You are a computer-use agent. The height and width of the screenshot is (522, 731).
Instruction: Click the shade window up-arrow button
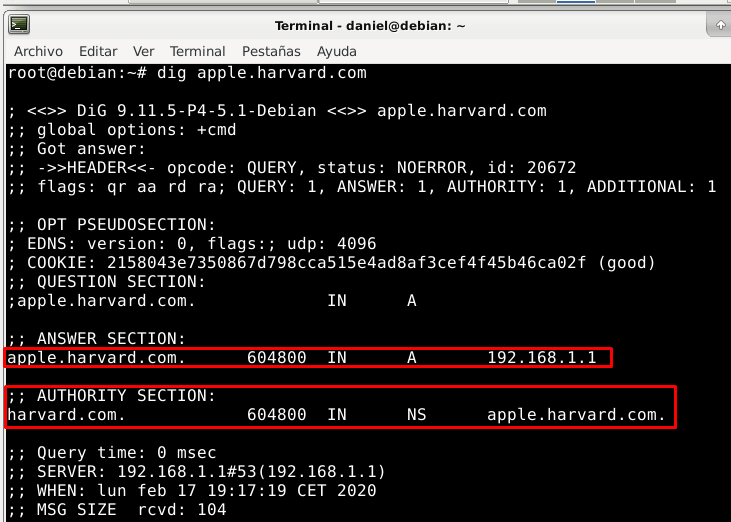720,25
